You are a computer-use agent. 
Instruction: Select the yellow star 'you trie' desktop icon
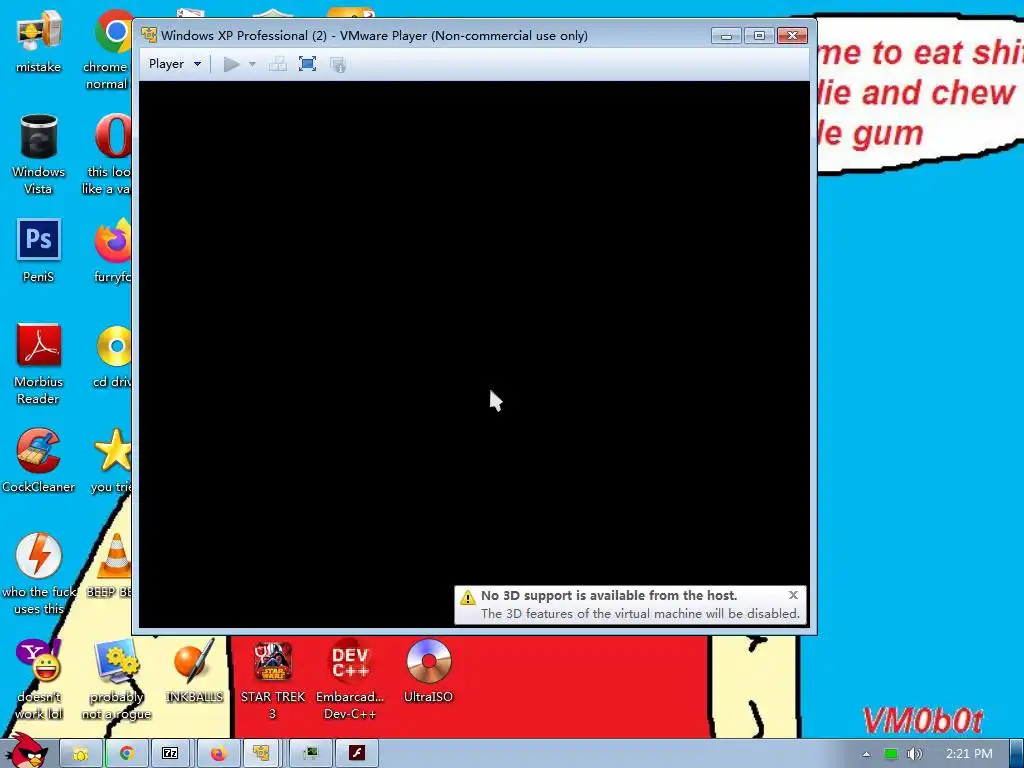pyautogui.click(x=112, y=461)
